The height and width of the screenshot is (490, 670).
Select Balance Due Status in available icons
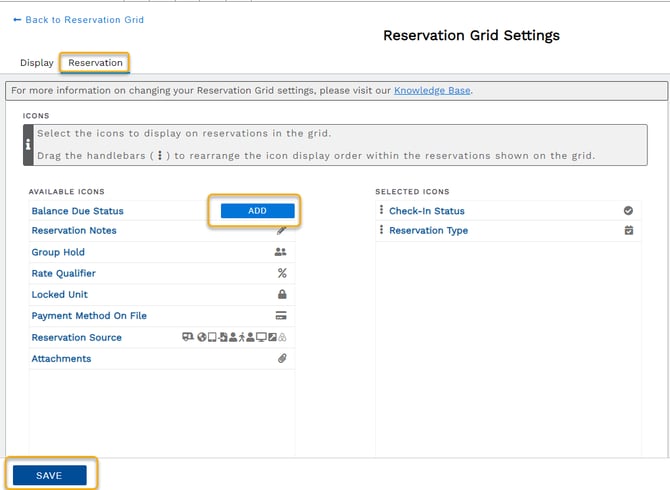tap(78, 211)
